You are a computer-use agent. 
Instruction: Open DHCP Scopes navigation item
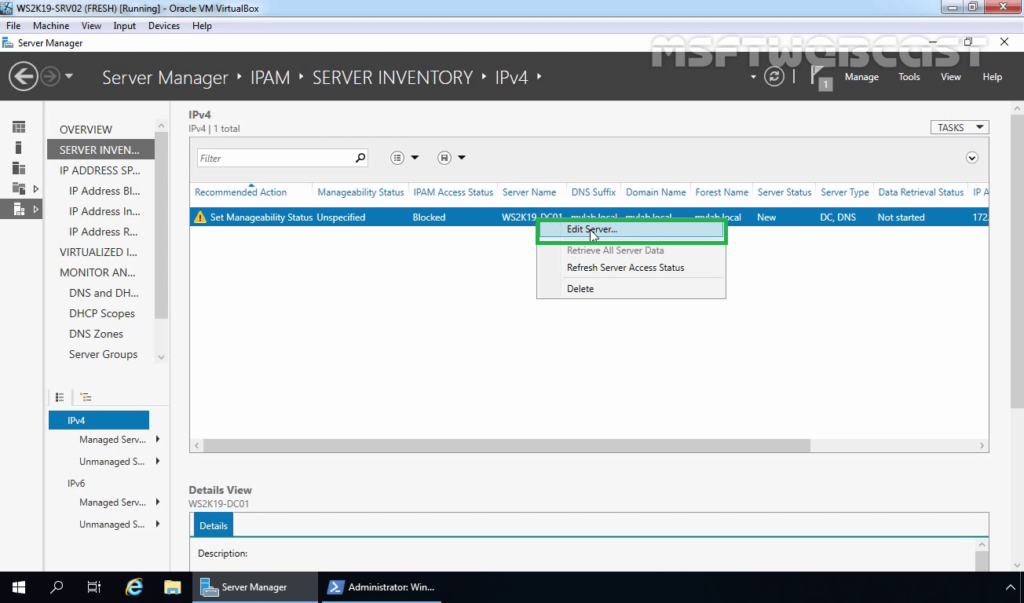coord(102,314)
